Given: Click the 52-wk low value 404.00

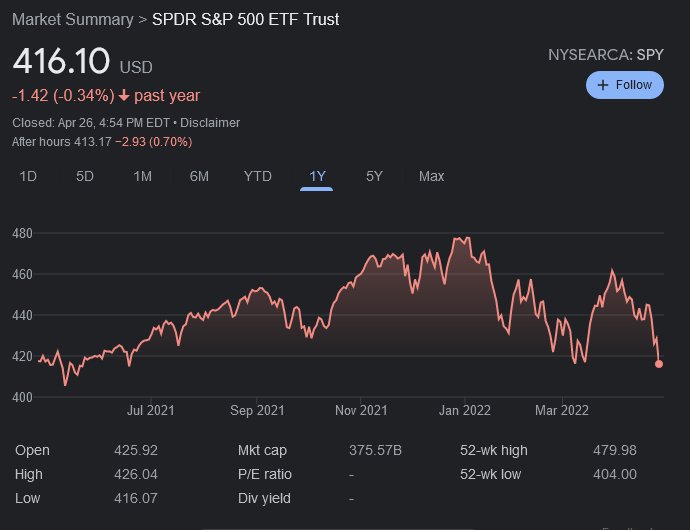Looking at the screenshot, I should pyautogui.click(x=615, y=474).
